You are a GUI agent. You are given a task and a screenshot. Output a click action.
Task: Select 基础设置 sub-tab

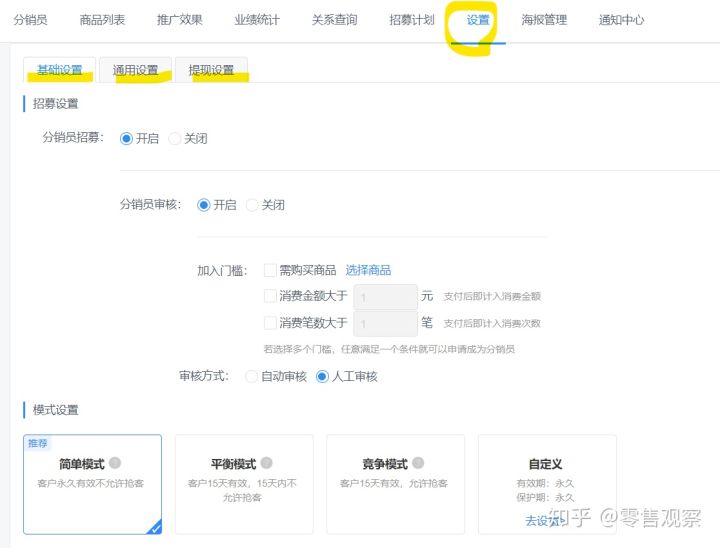tap(59, 70)
